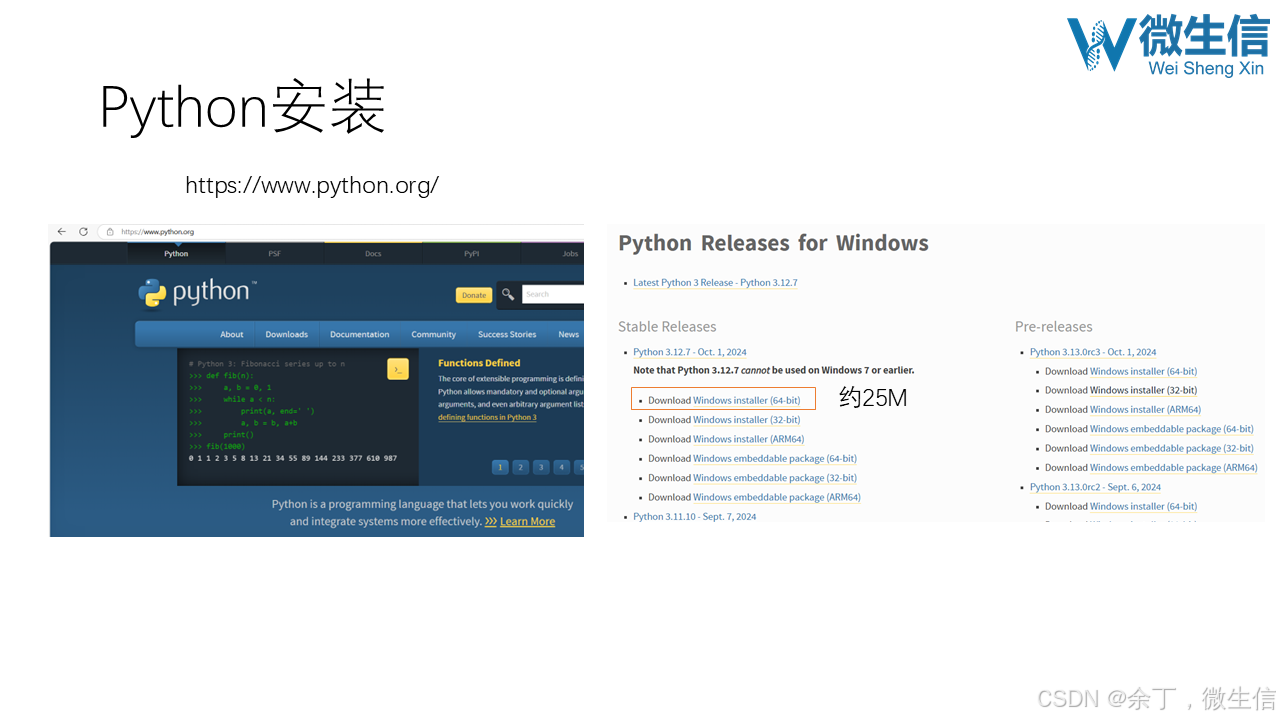The image size is (1280, 720).
Task: Download 3.12.7 Windows installer (ARM64)
Action: [x=748, y=439]
